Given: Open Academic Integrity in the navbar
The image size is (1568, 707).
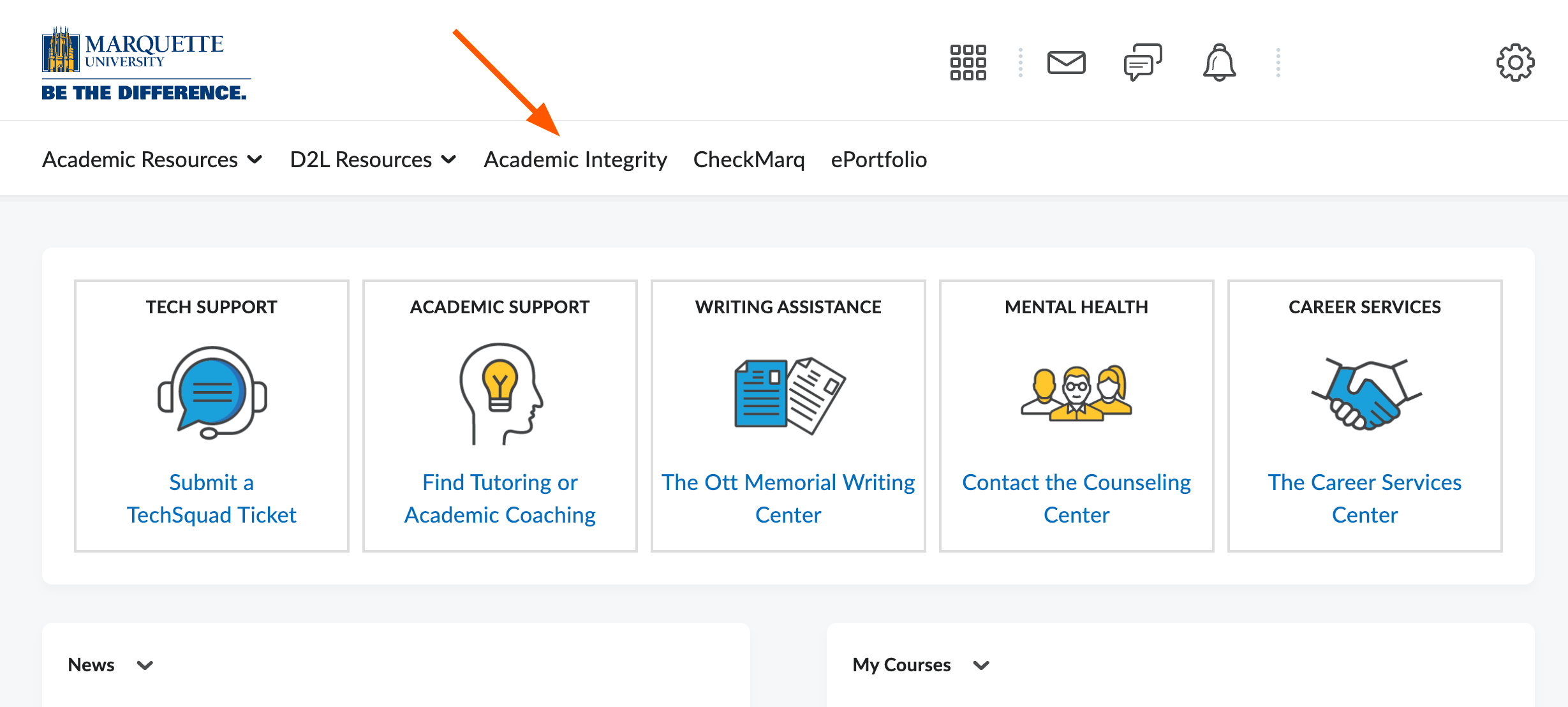Looking at the screenshot, I should [575, 160].
